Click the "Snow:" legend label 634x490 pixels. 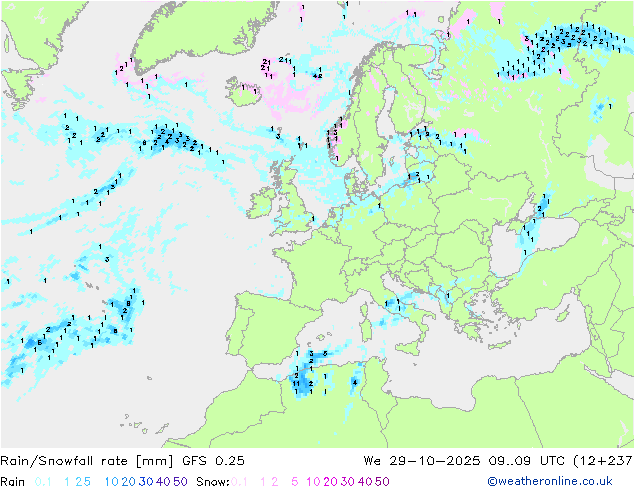pos(213,482)
